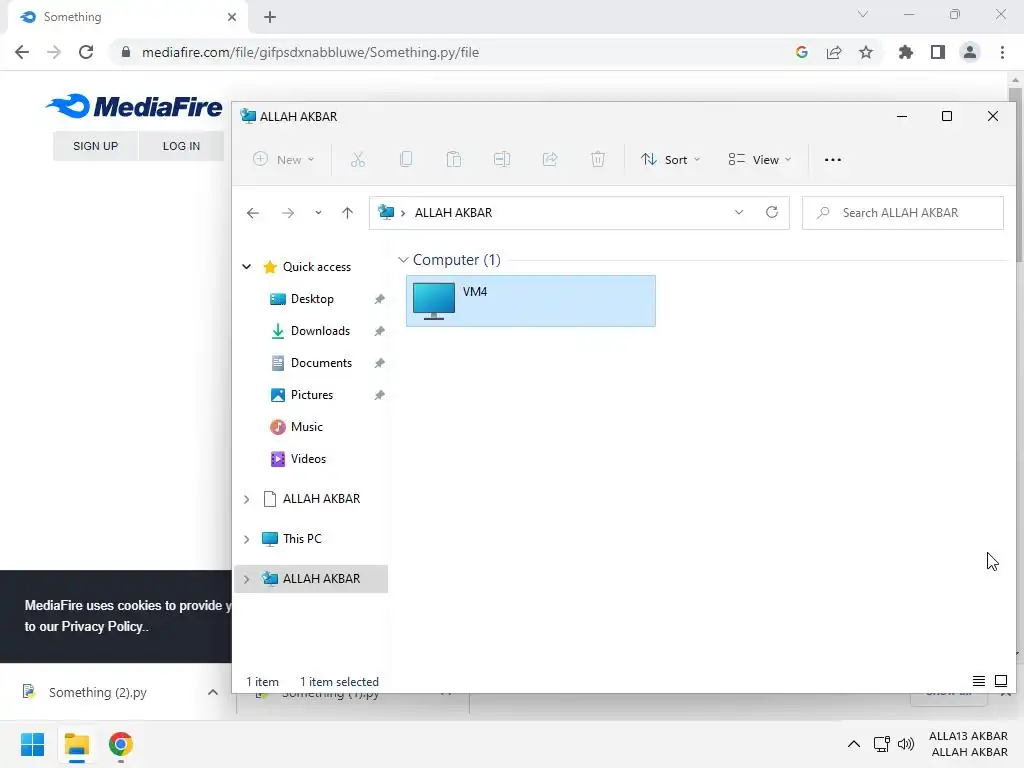Open recent locations dropdown beside forward arrow
Viewport: 1024px width, 768px height.
tap(318, 213)
